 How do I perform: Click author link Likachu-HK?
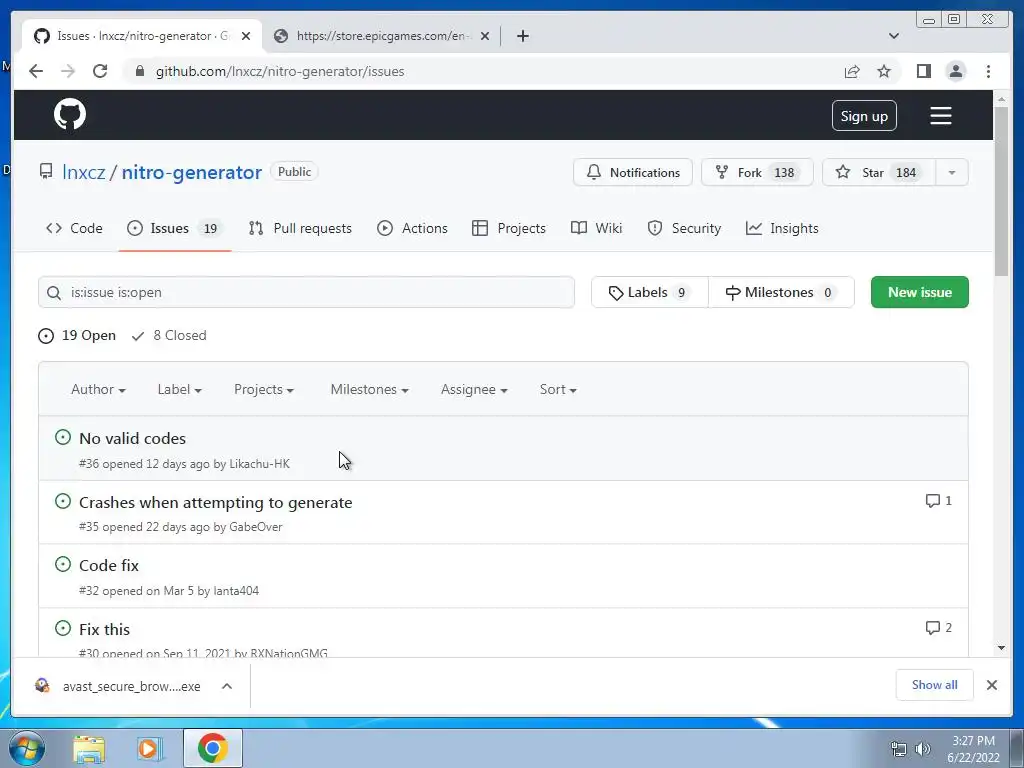pos(259,464)
